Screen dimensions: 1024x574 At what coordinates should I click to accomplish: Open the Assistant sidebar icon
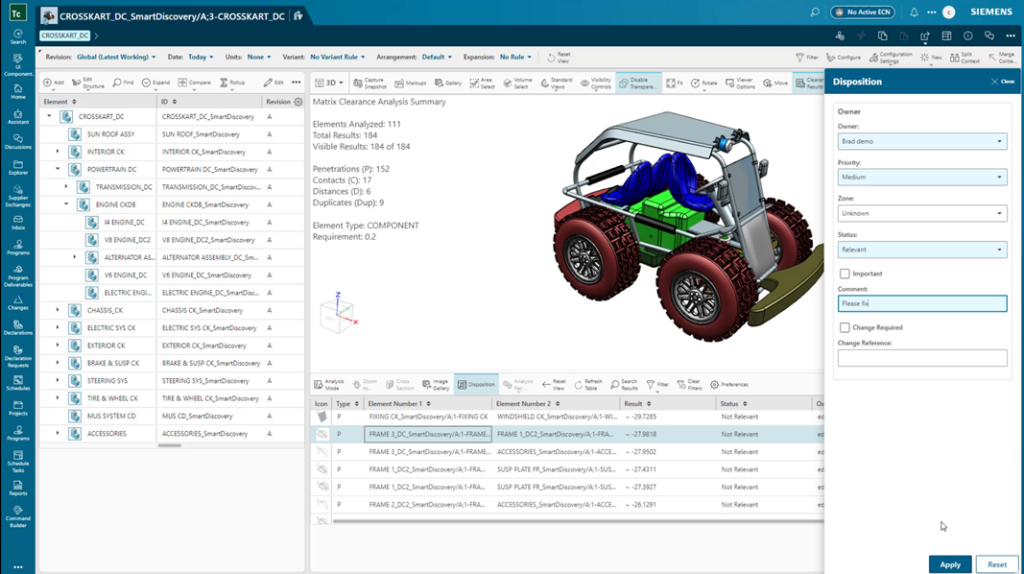[x=18, y=116]
